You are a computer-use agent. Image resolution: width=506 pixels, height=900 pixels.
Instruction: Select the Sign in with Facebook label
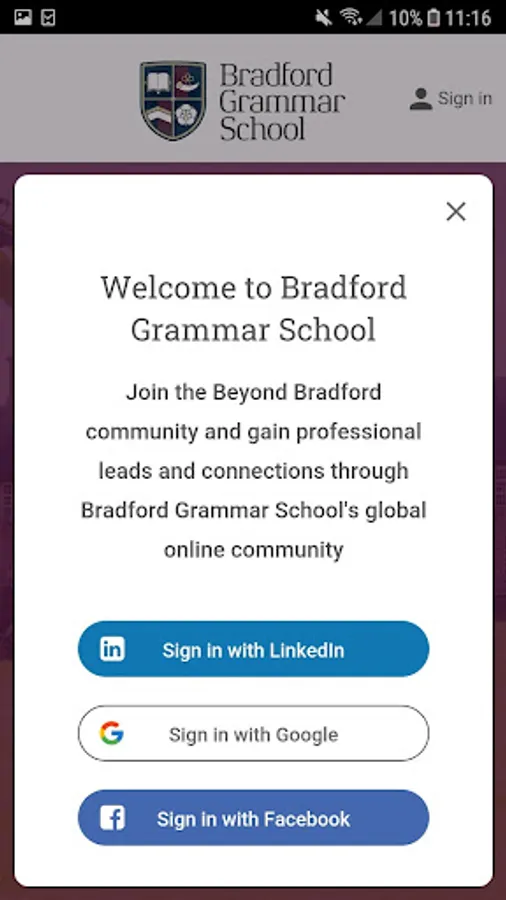[x=253, y=819]
